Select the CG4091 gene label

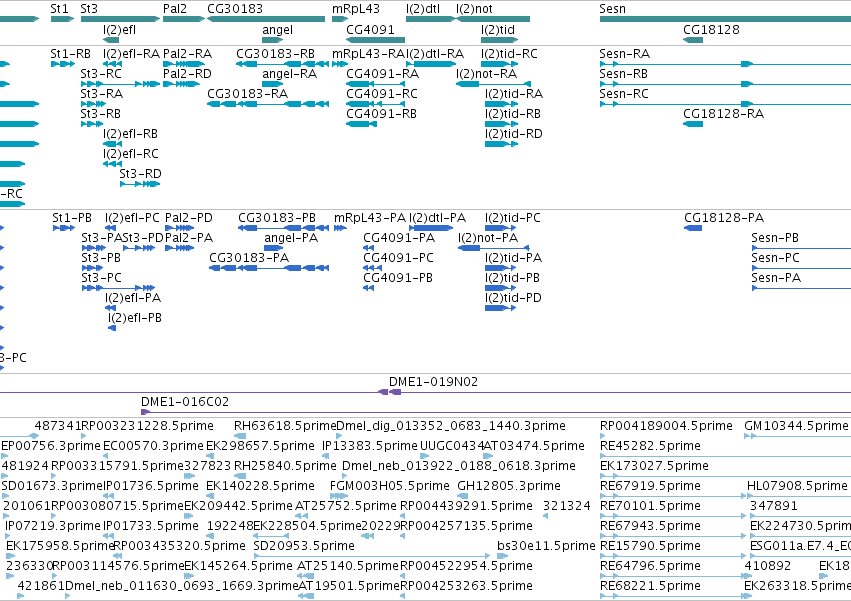coord(370,30)
